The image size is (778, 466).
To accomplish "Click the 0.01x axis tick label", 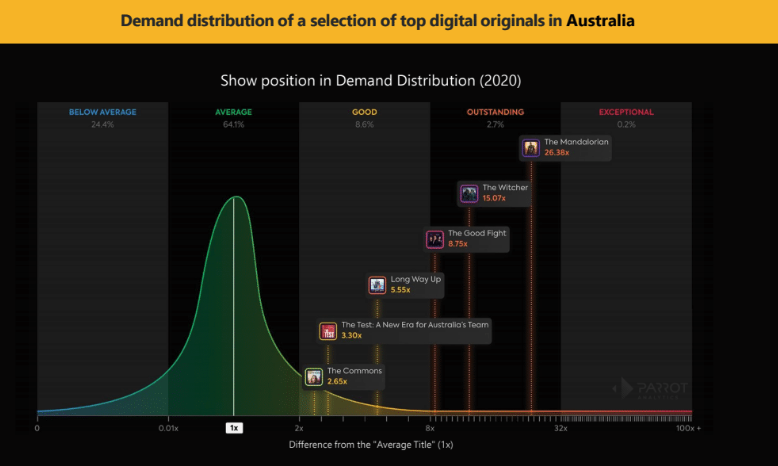I will tap(169, 428).
